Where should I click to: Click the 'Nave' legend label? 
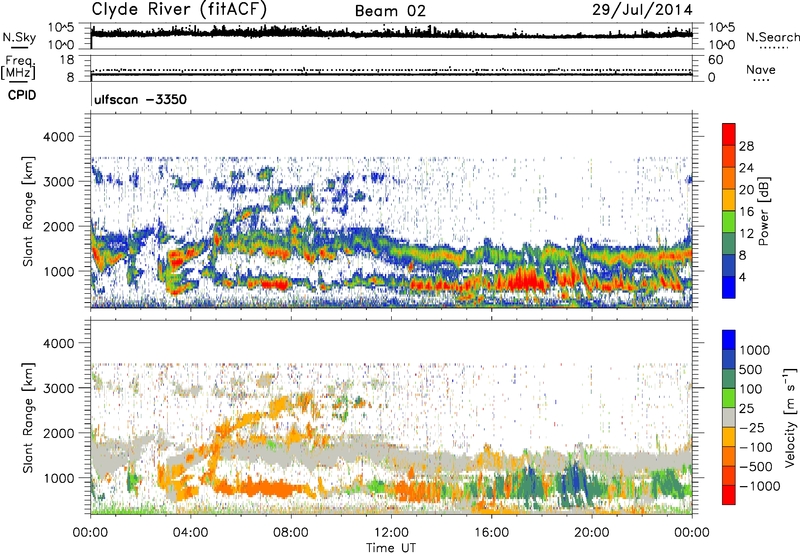761,69
